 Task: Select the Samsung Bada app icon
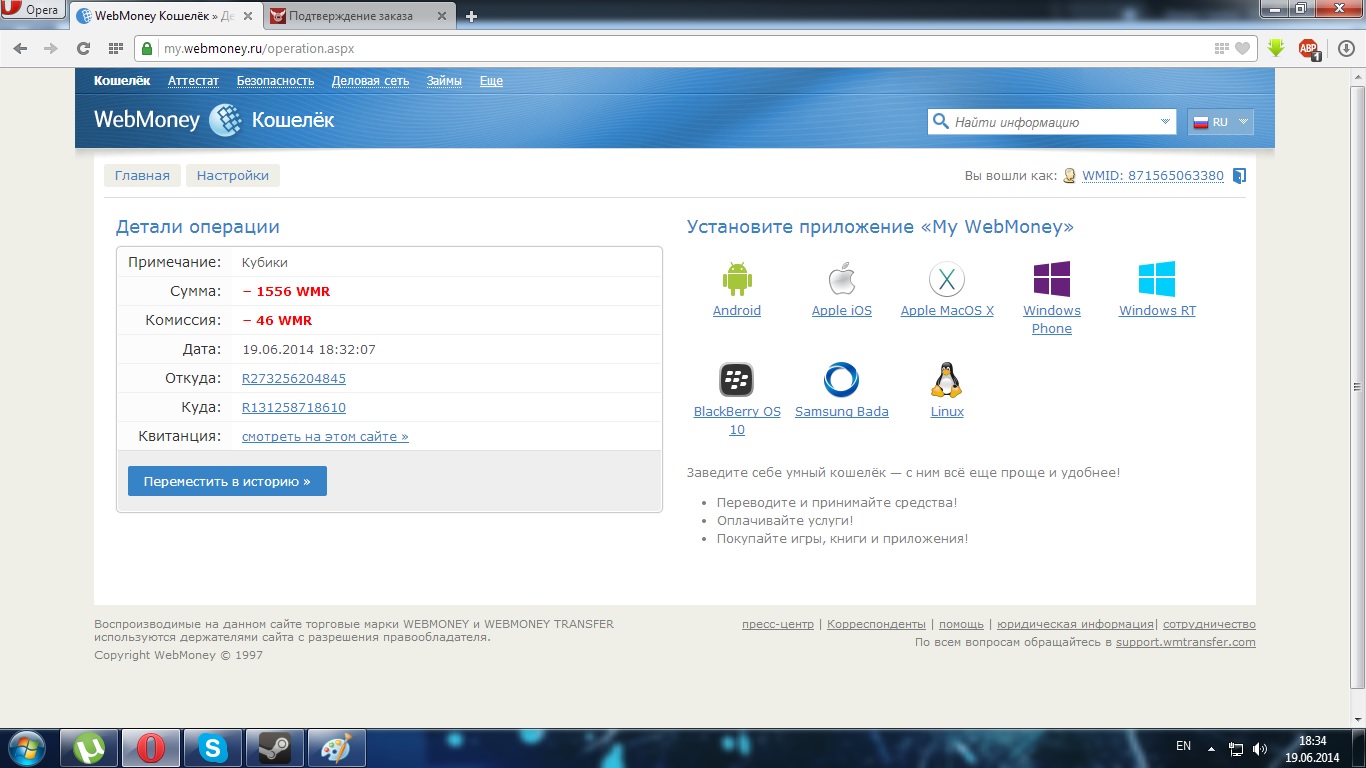[842, 380]
